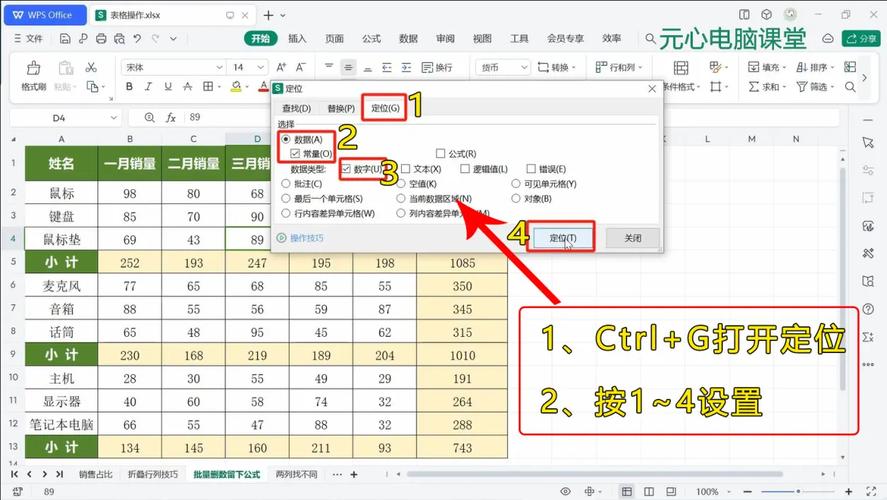Select 最后一个单元格(S) radio button
The width and height of the screenshot is (887, 500).
point(286,199)
